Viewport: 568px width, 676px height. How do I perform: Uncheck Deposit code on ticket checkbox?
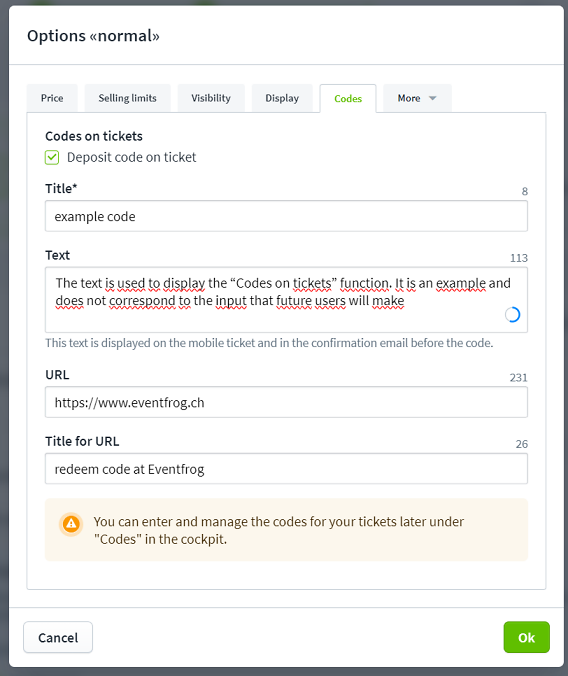[52, 157]
